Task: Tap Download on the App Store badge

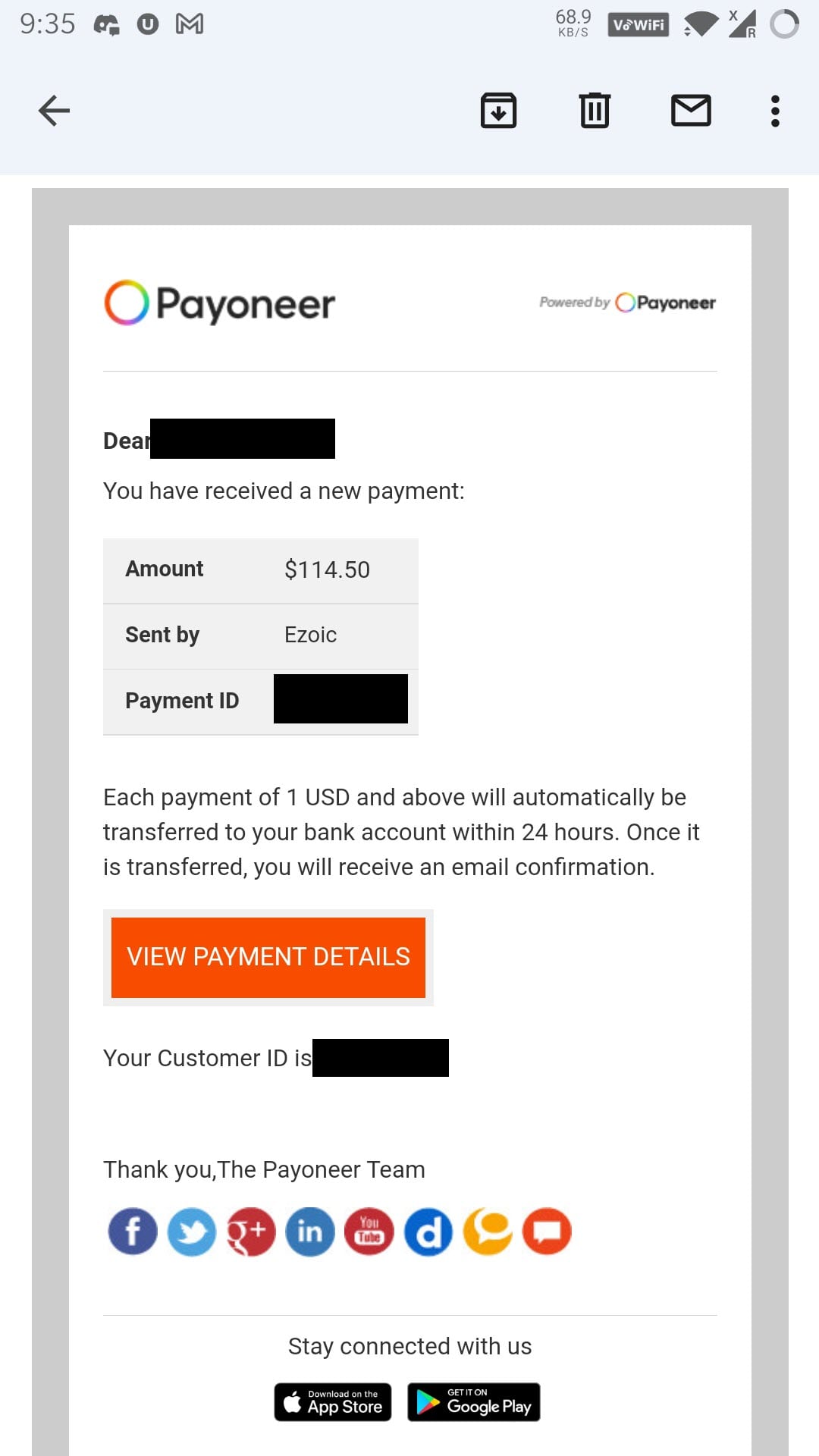Action: 333,1402
